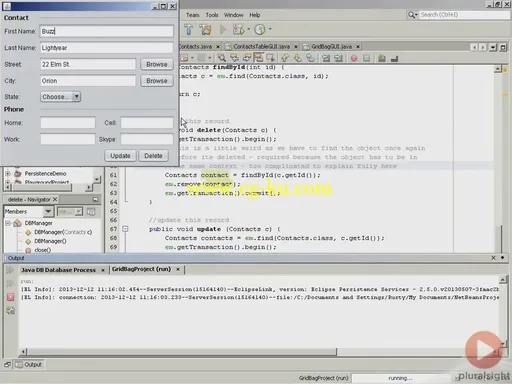Click the editor tabs scroll-right arrow
Viewport: 512px width, 384px height.
pyautogui.click(x=483, y=47)
